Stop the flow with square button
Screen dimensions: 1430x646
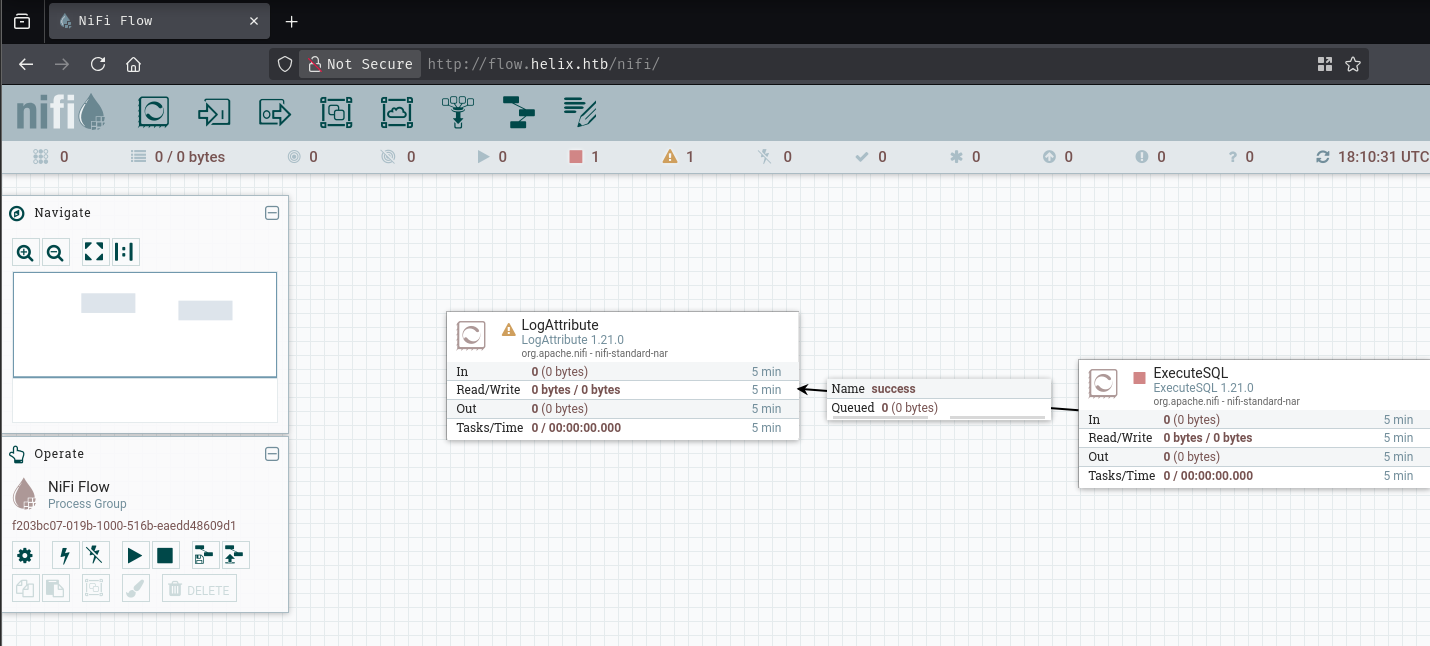tap(165, 555)
